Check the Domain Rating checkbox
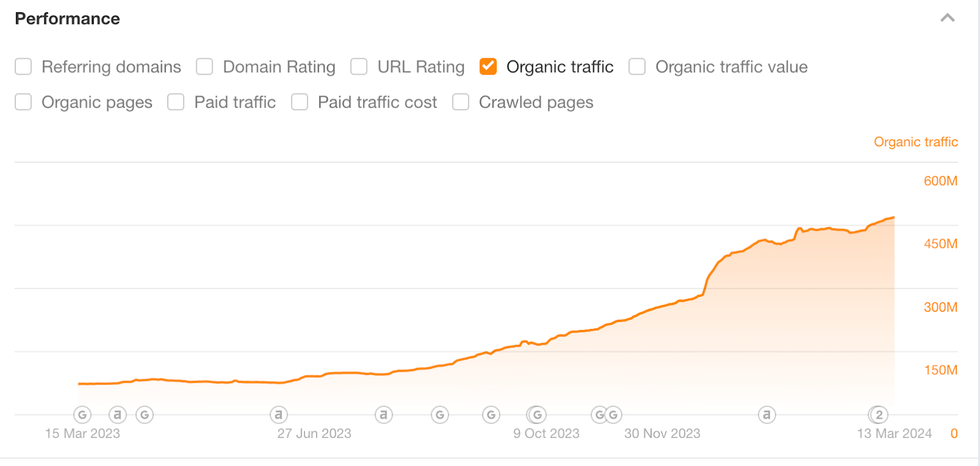Screen dimensions: 980x466 point(205,67)
